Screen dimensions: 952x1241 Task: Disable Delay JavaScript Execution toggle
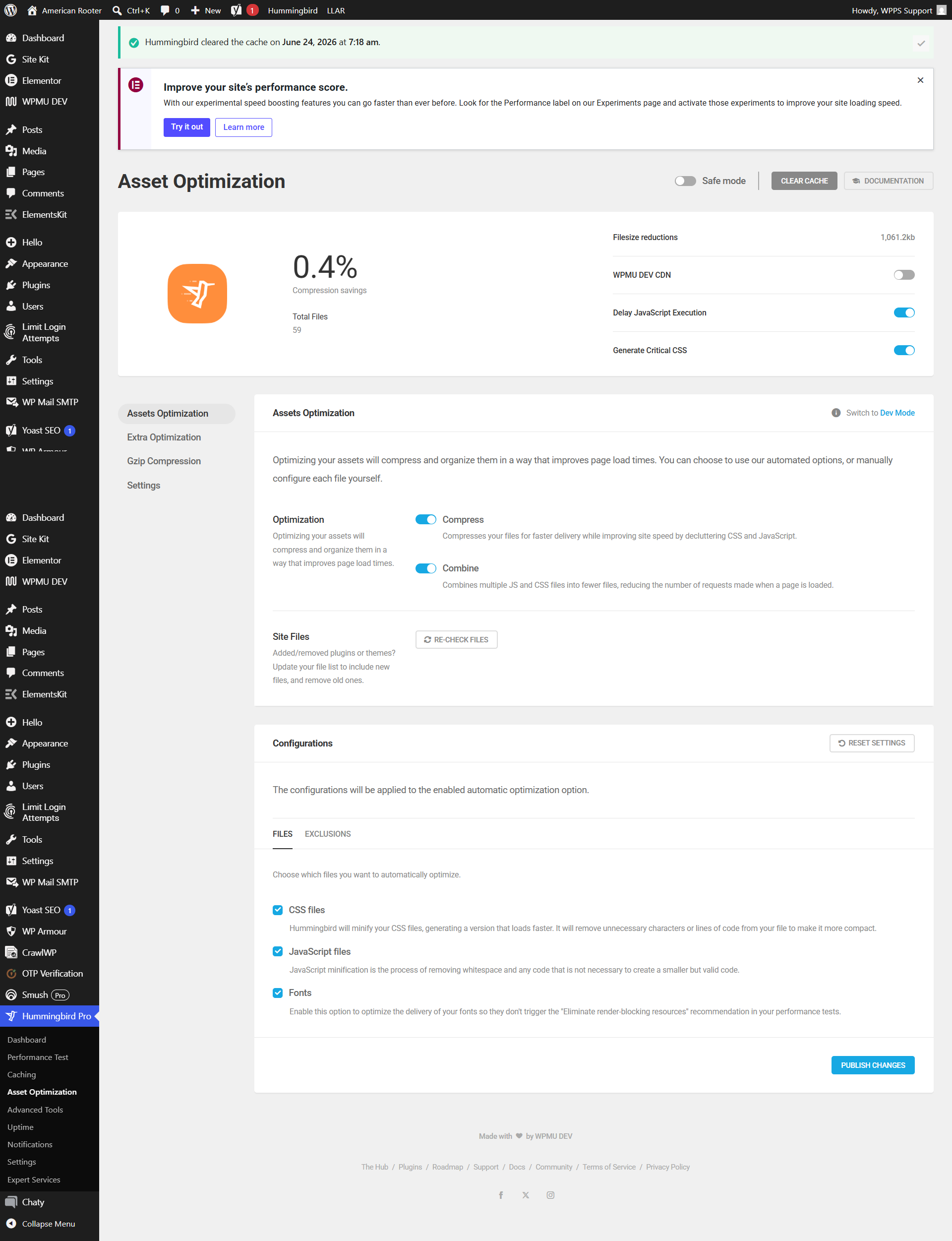904,312
